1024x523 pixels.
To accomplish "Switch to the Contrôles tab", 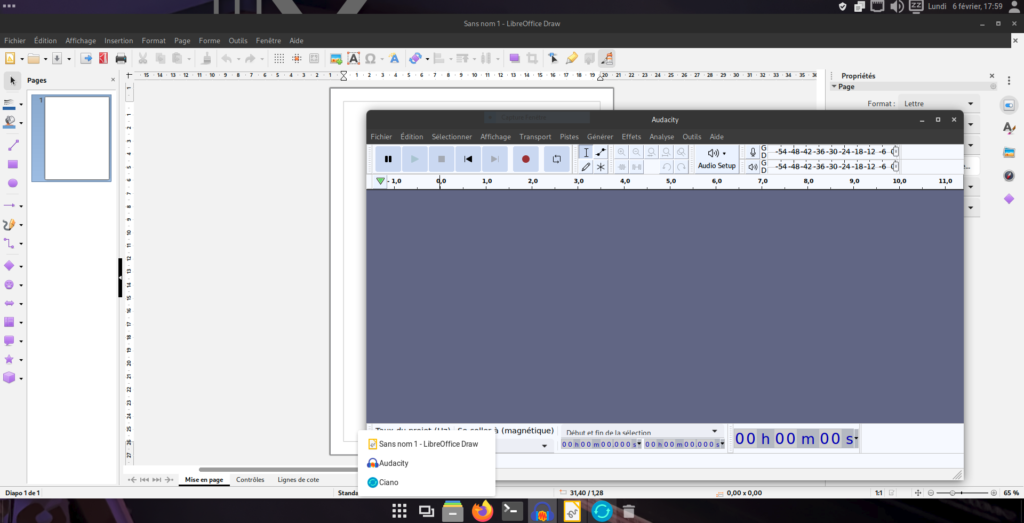I will point(250,480).
